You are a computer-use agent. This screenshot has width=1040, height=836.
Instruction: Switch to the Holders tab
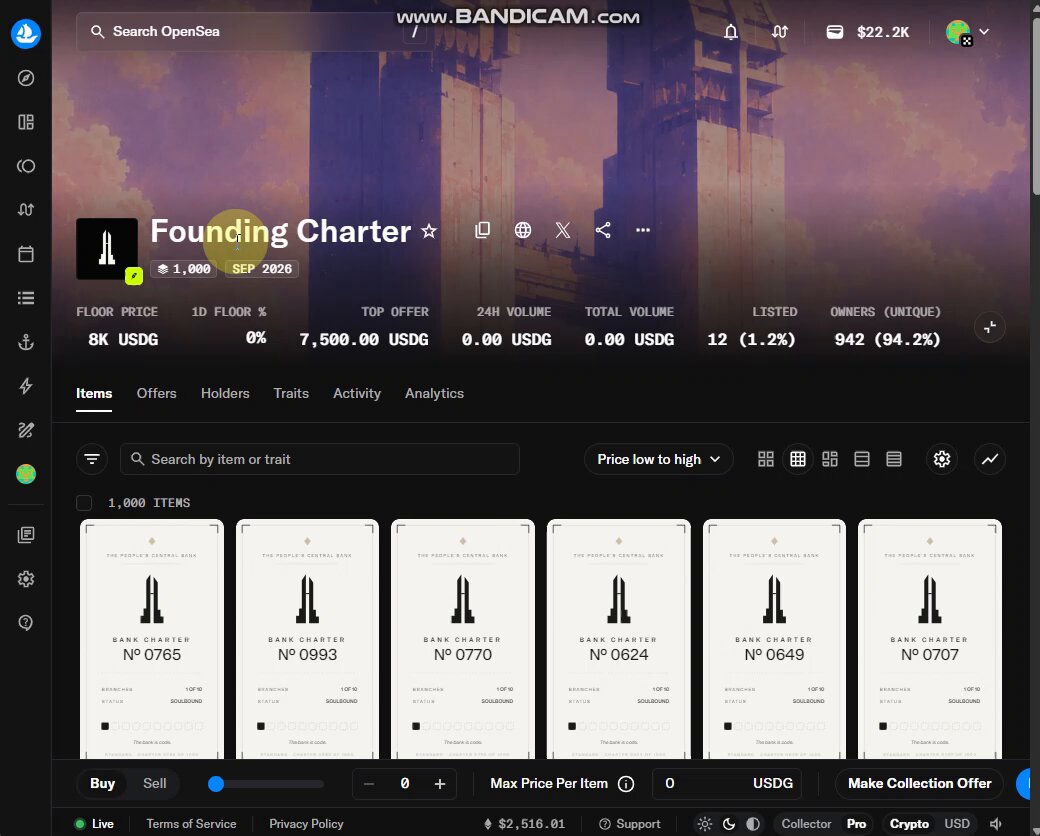point(225,393)
